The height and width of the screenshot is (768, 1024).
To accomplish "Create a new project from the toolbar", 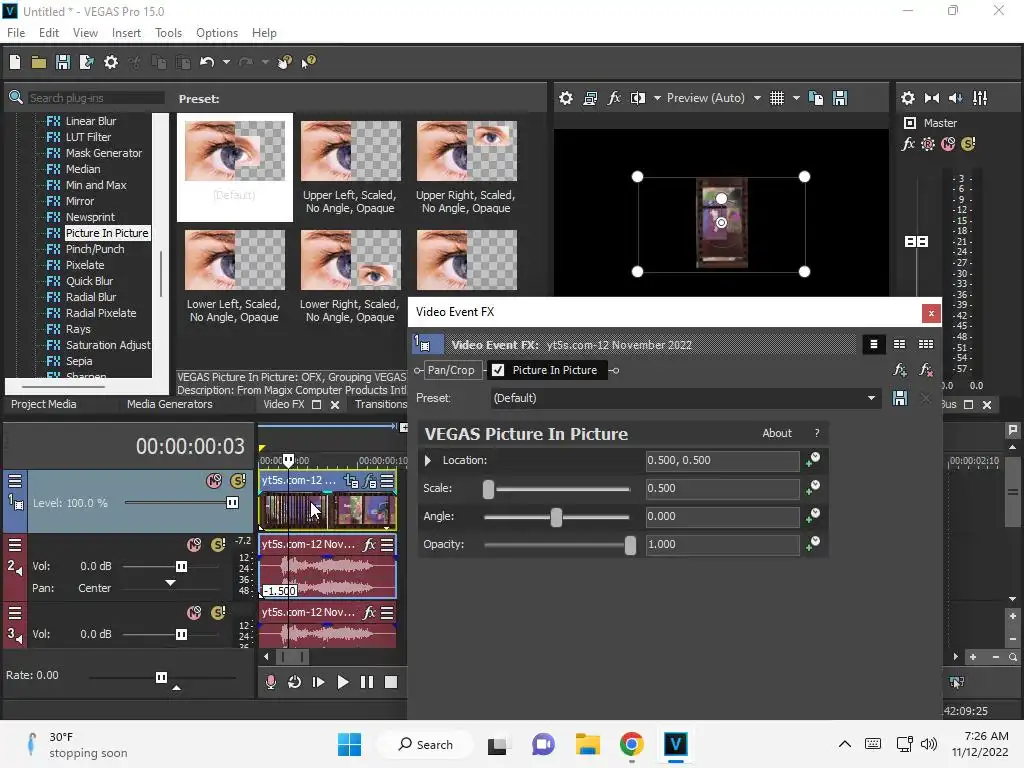I will click(15, 62).
